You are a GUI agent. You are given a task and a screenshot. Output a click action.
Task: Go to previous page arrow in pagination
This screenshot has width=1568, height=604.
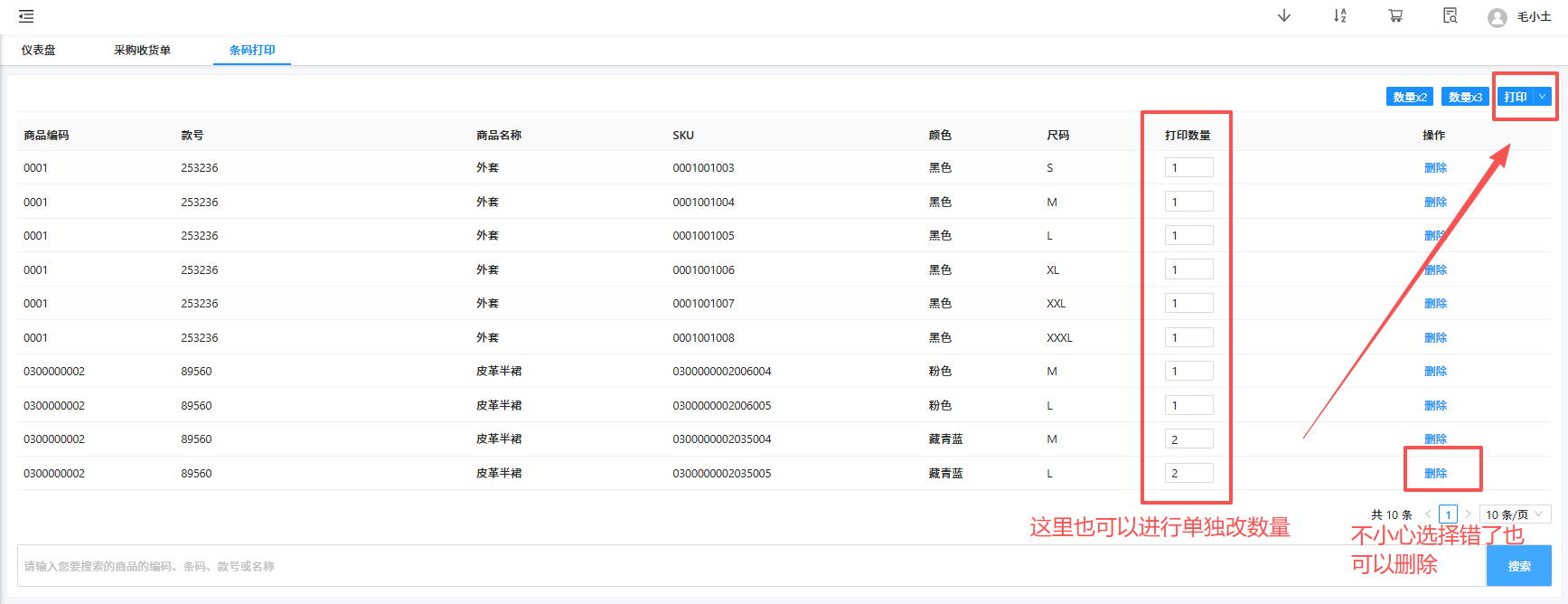pos(1428,514)
